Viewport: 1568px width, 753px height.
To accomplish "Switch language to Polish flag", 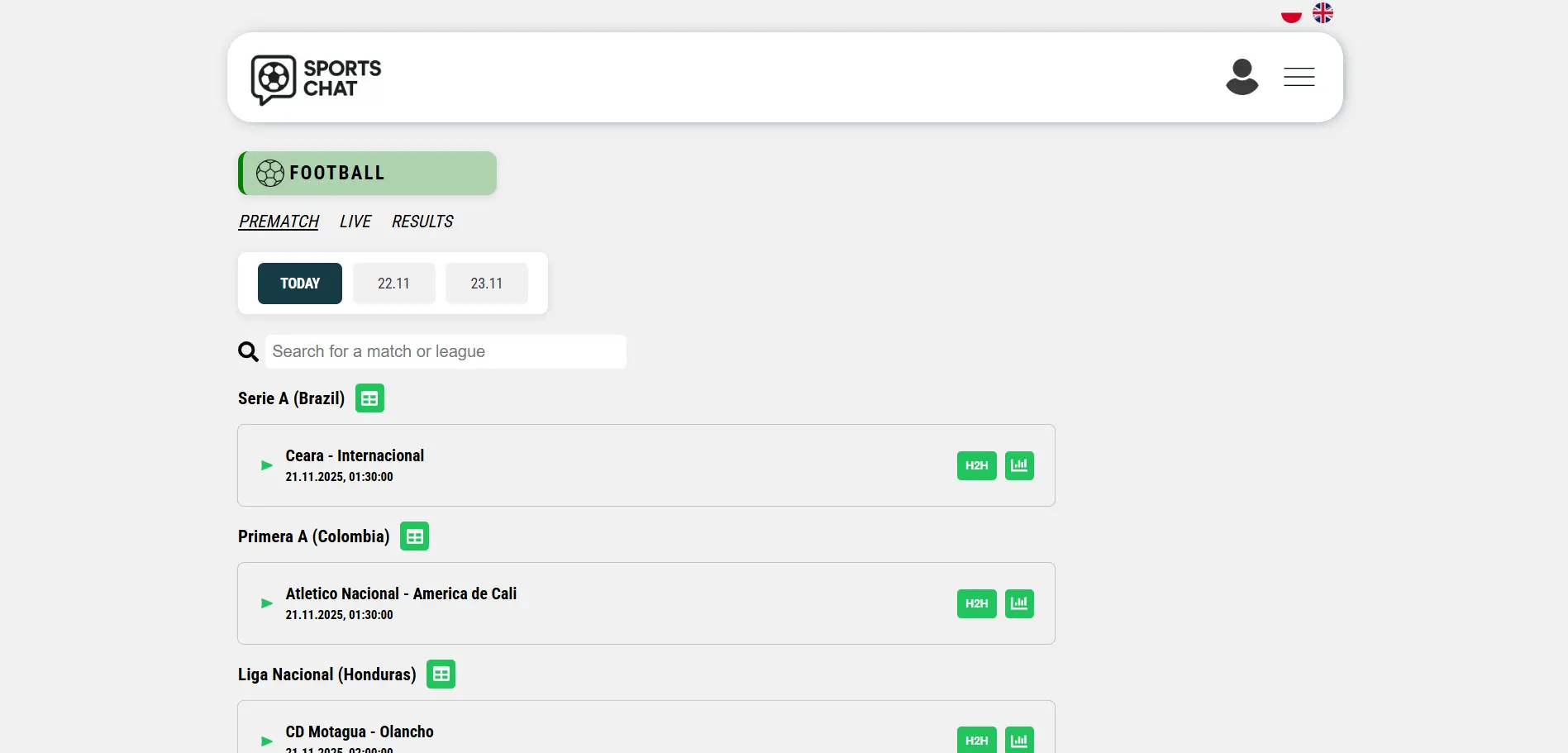I will point(1291,14).
